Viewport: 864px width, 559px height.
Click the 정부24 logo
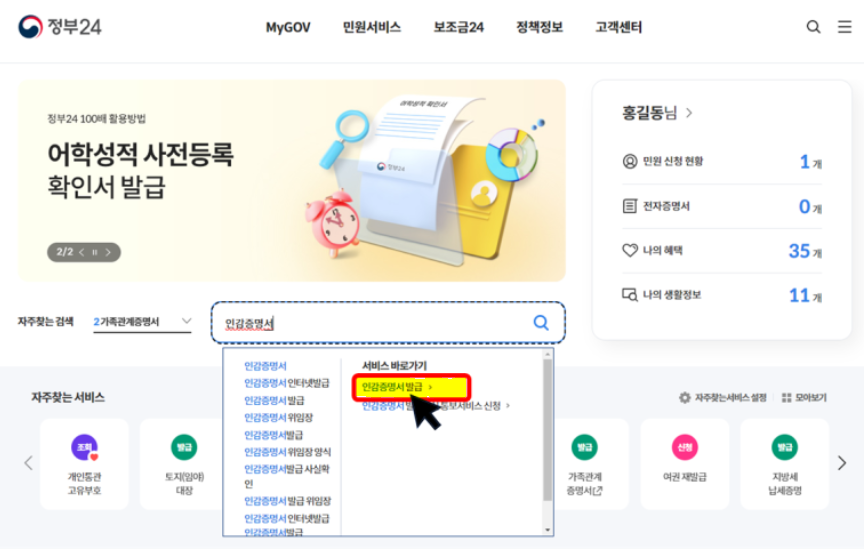pos(60,26)
